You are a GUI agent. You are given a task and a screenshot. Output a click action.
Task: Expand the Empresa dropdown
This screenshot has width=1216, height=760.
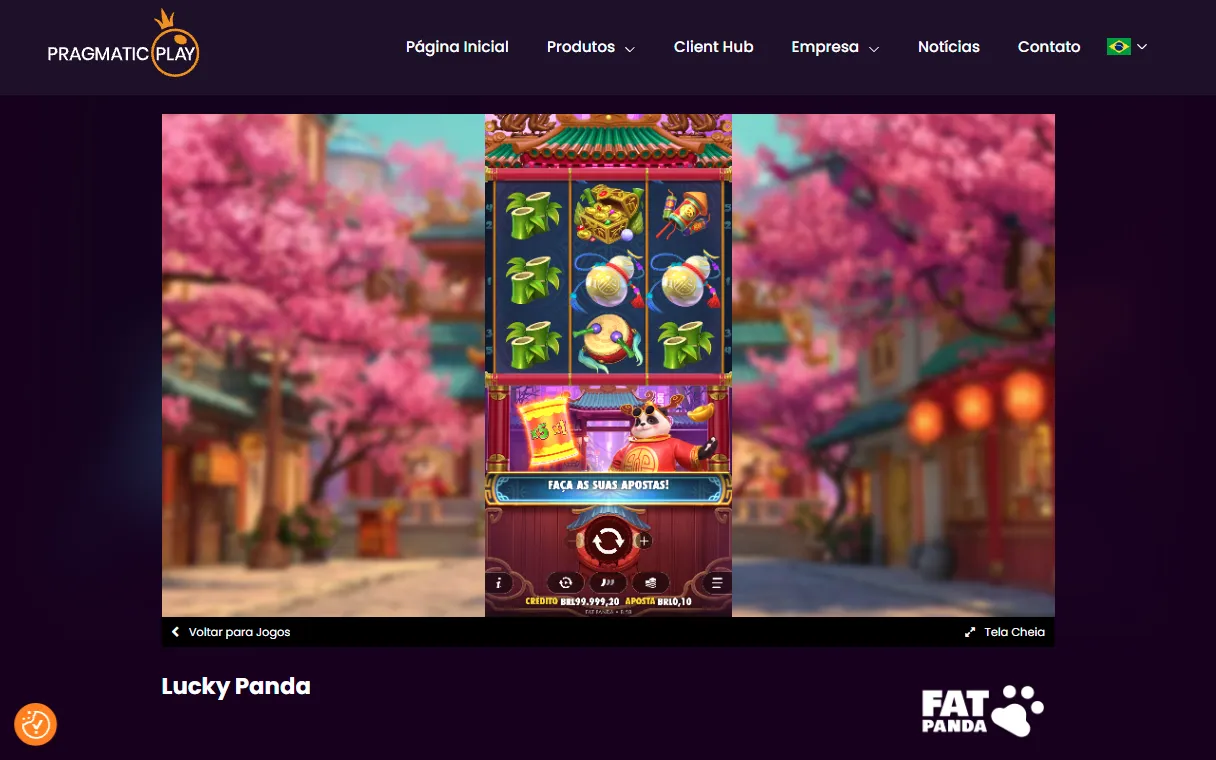coord(834,47)
